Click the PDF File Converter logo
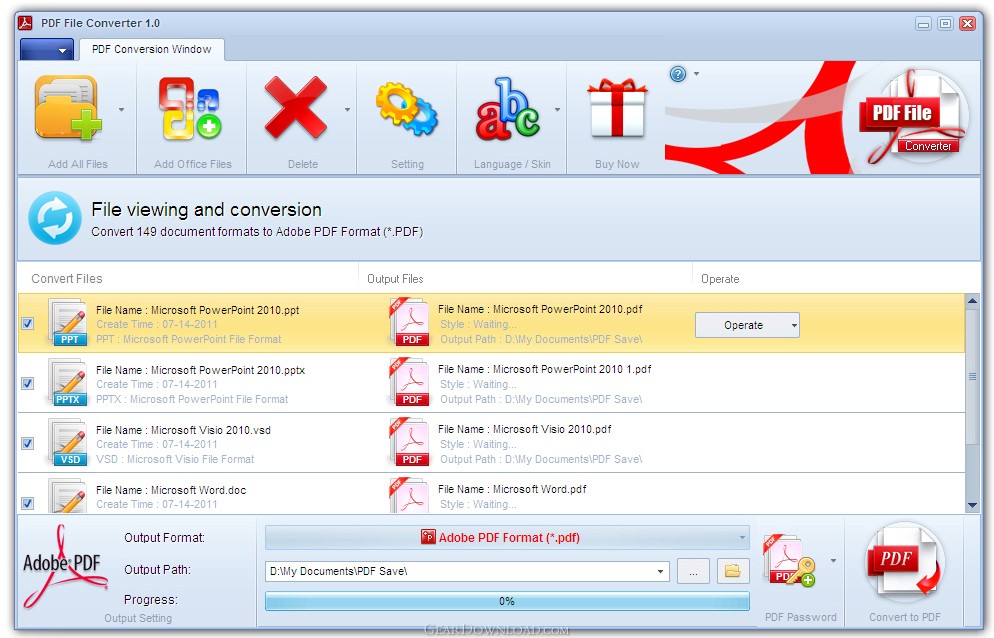 point(913,117)
